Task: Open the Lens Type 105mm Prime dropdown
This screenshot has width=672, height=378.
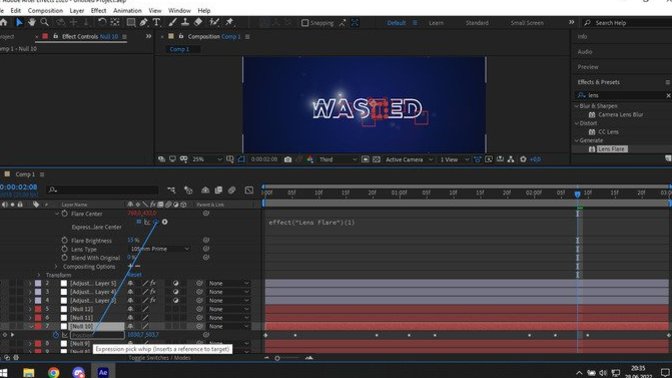Action: click(159, 249)
